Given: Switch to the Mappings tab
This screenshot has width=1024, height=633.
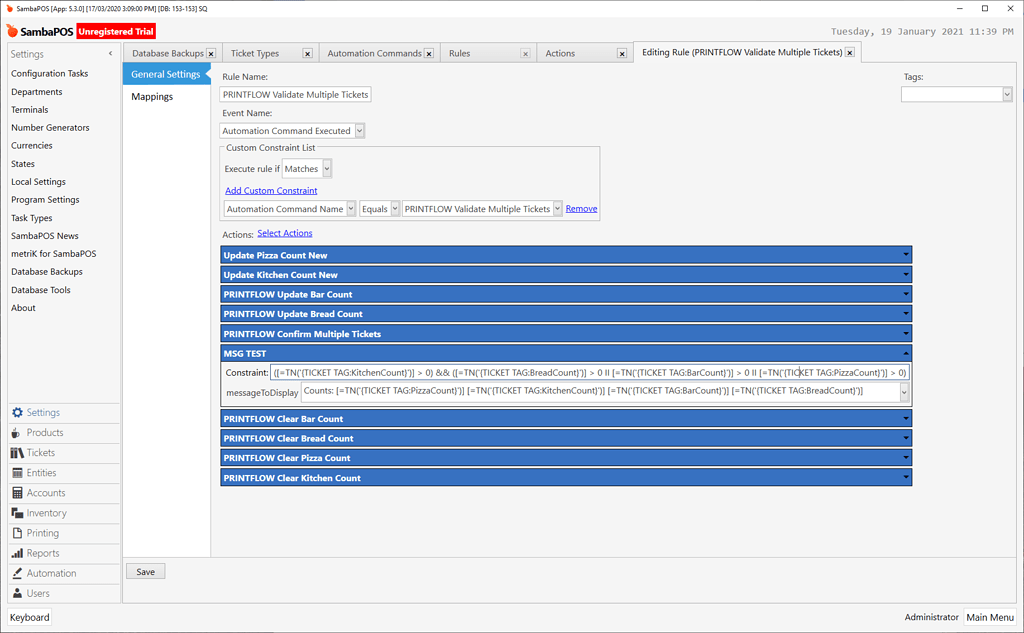Looking at the screenshot, I should [x=152, y=96].
